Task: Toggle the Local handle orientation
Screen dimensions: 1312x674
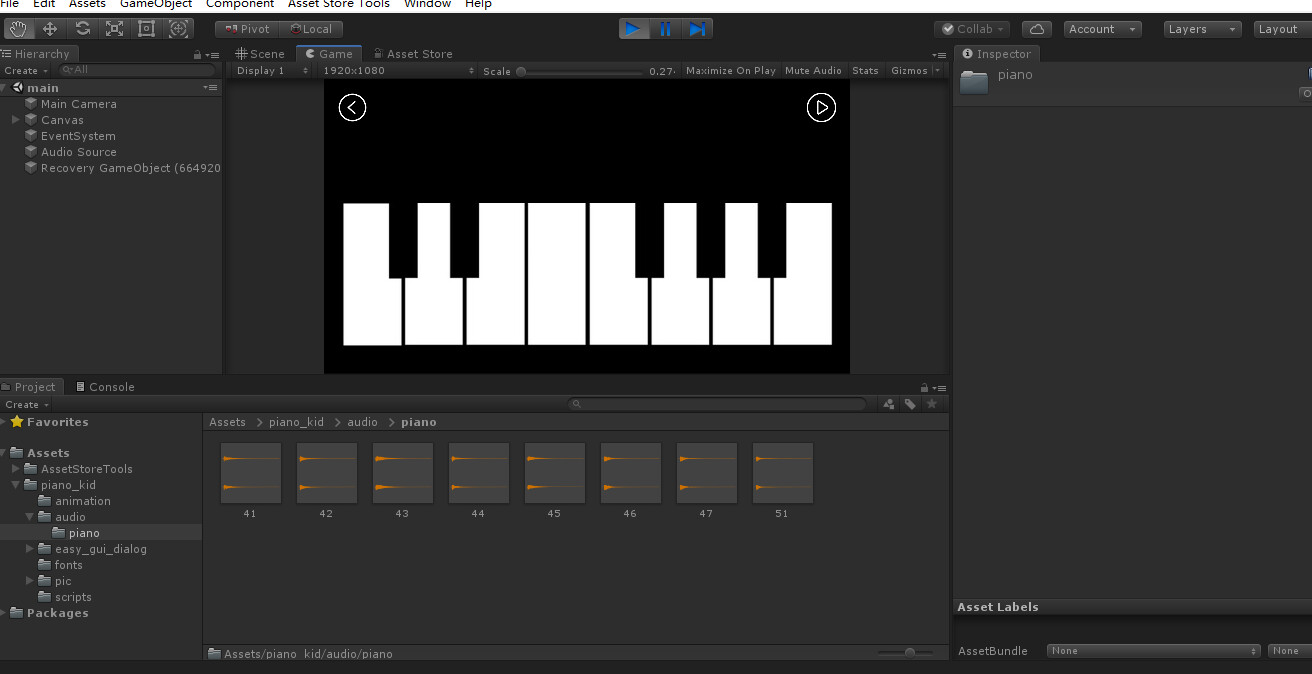Action: point(312,28)
